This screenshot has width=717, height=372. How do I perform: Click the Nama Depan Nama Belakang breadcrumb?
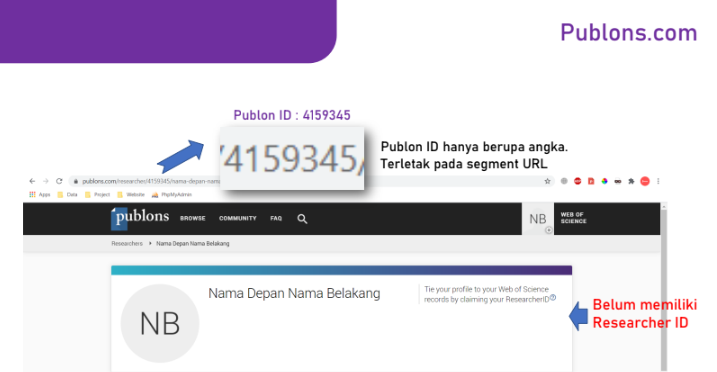(x=193, y=244)
